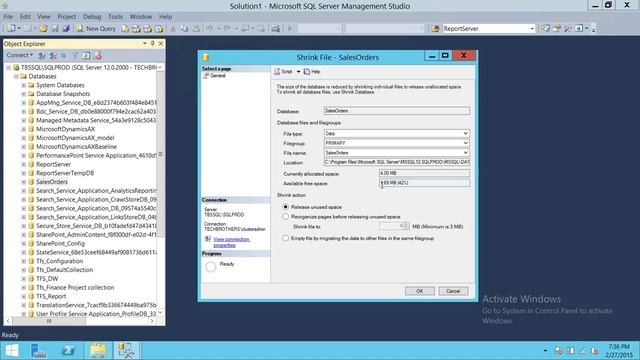Click the Script icon in Shrink File dialog
The image size is (640, 360).
coord(283,71)
